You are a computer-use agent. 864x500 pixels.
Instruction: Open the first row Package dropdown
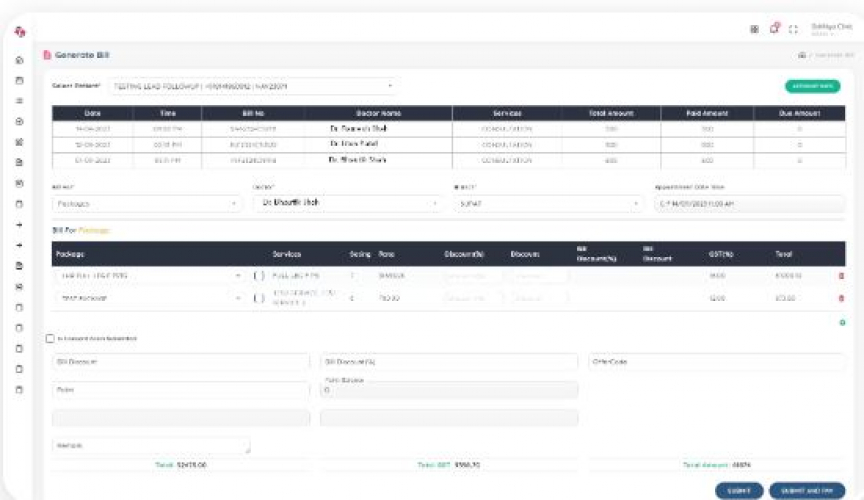click(150, 276)
